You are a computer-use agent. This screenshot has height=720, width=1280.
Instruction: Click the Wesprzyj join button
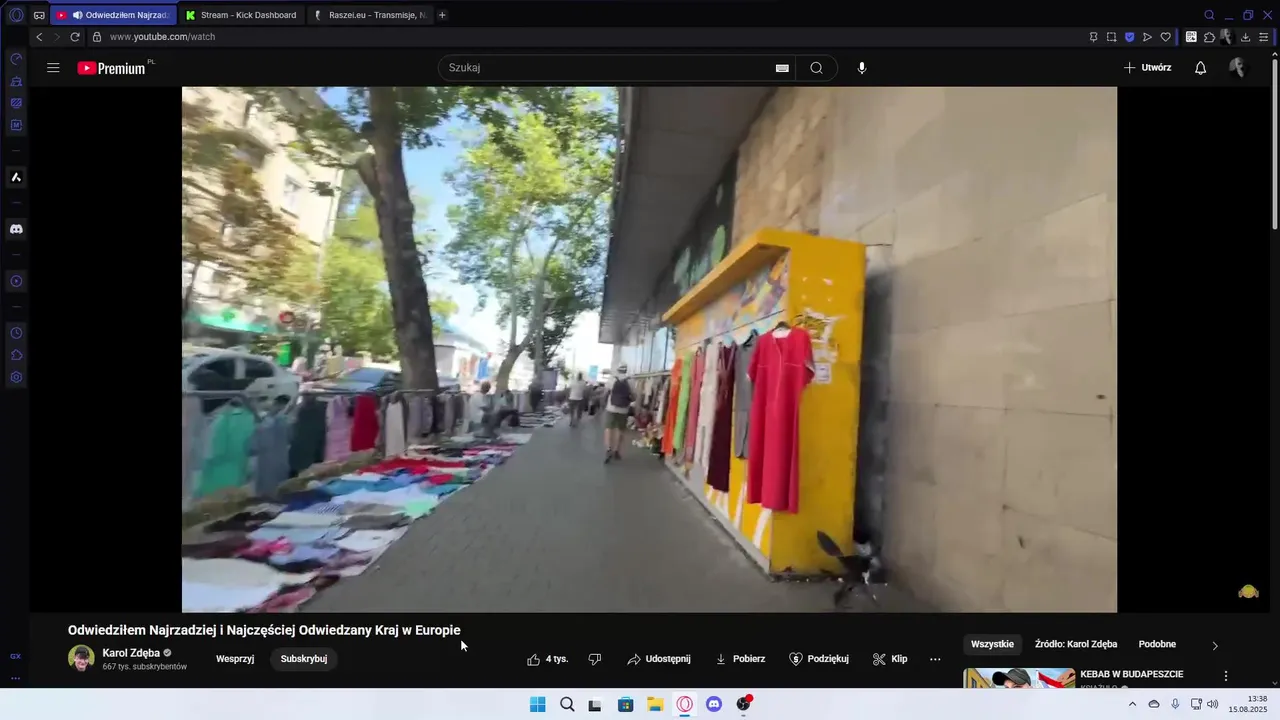pyautogui.click(x=235, y=659)
